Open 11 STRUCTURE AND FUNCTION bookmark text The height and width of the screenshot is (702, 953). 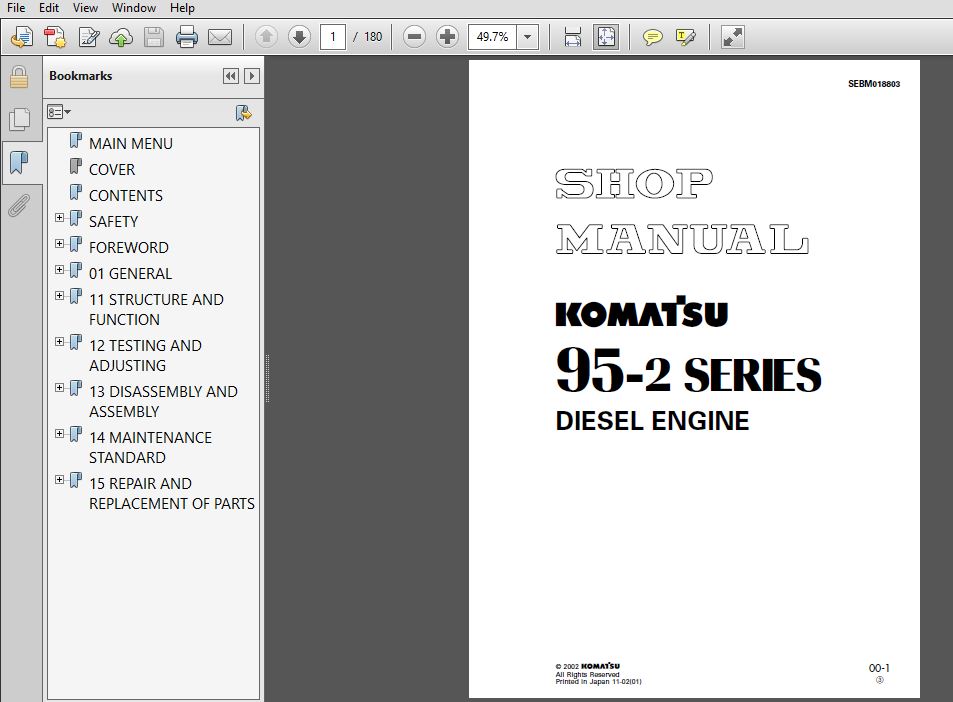(x=156, y=309)
